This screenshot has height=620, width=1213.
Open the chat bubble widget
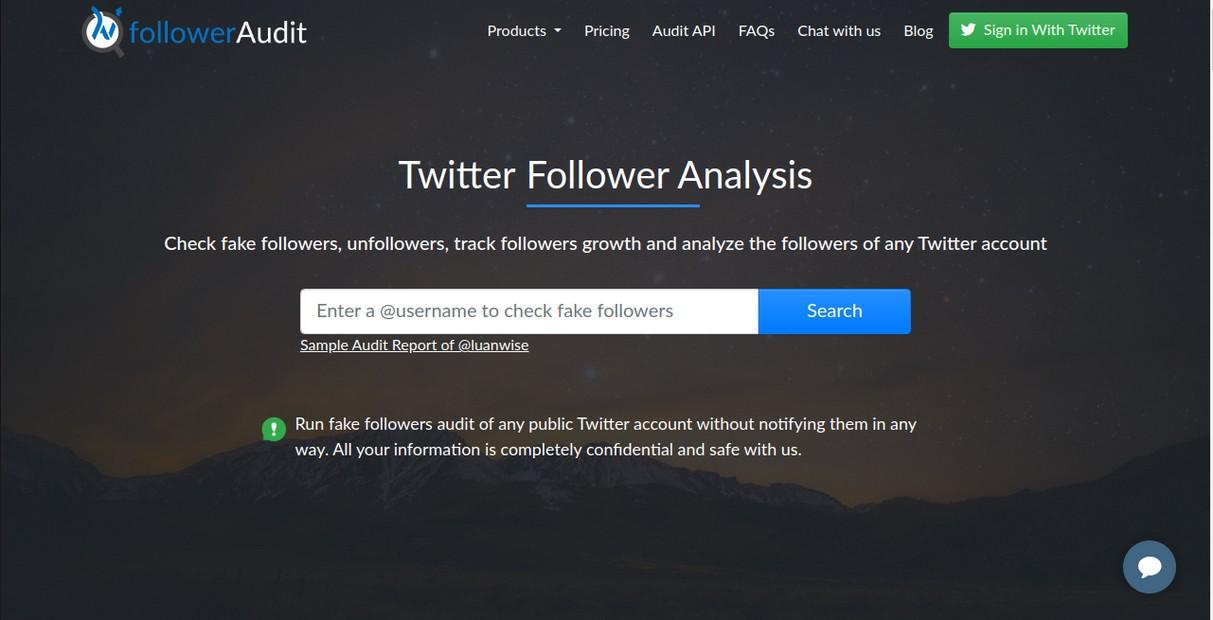tap(1149, 567)
